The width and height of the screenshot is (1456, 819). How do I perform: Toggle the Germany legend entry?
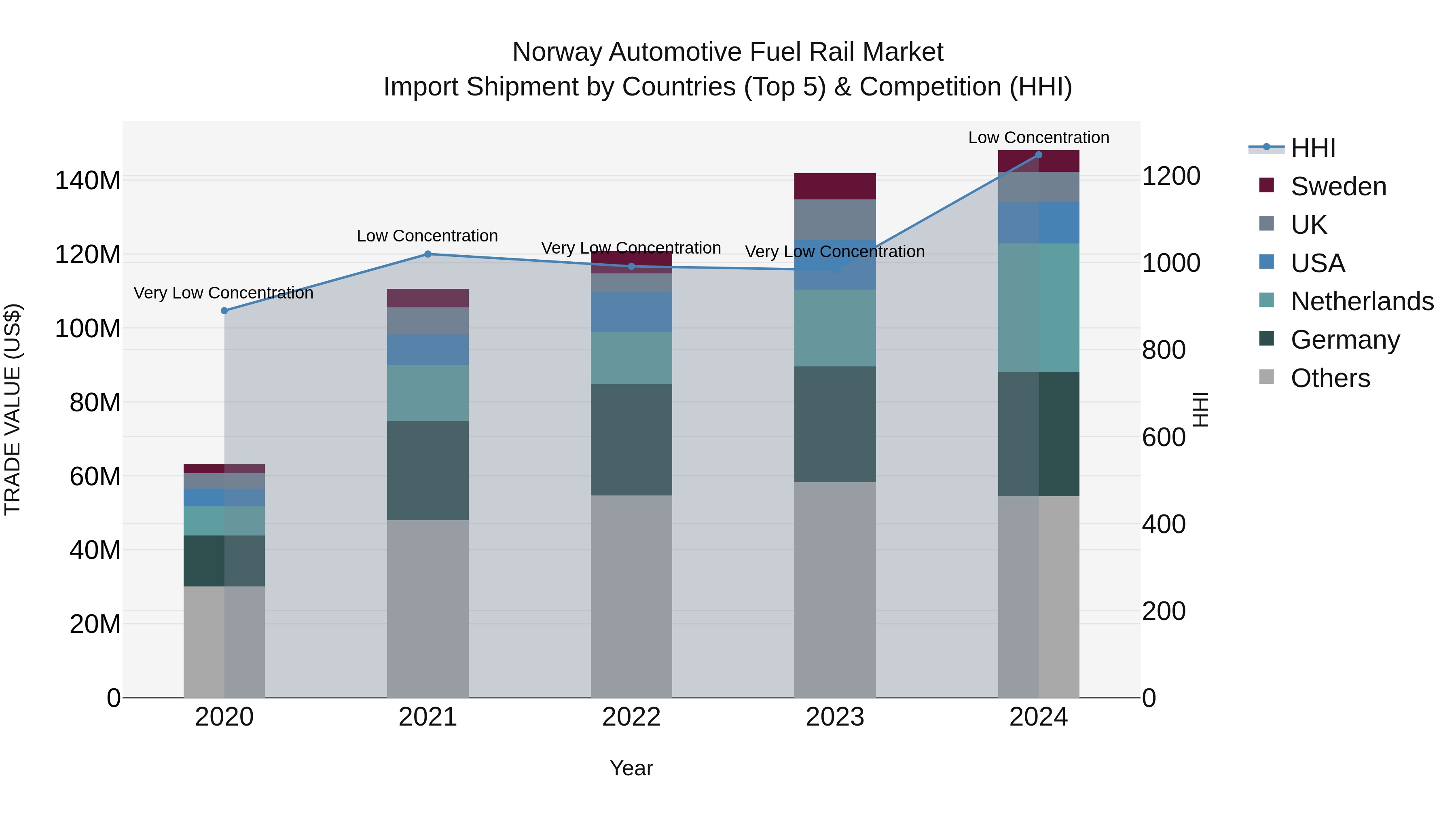1329,339
